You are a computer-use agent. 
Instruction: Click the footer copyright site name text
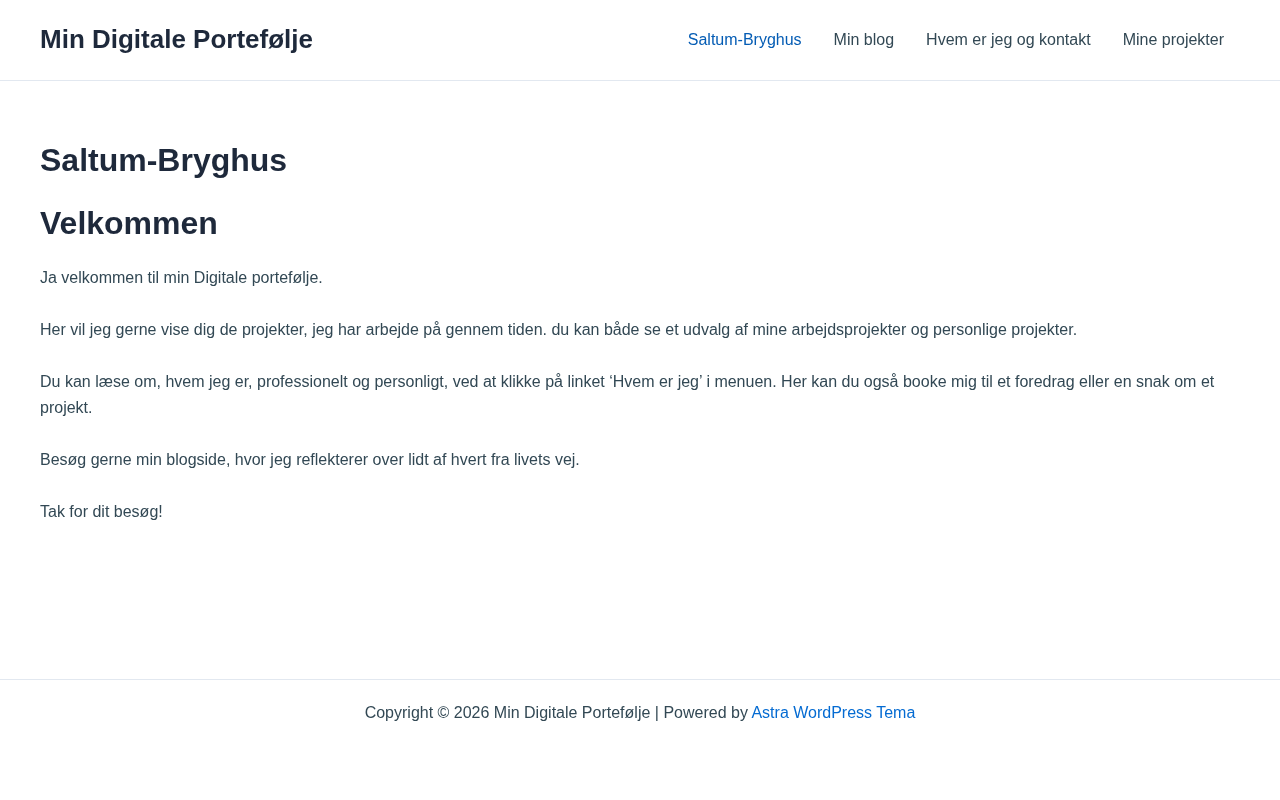coord(571,713)
